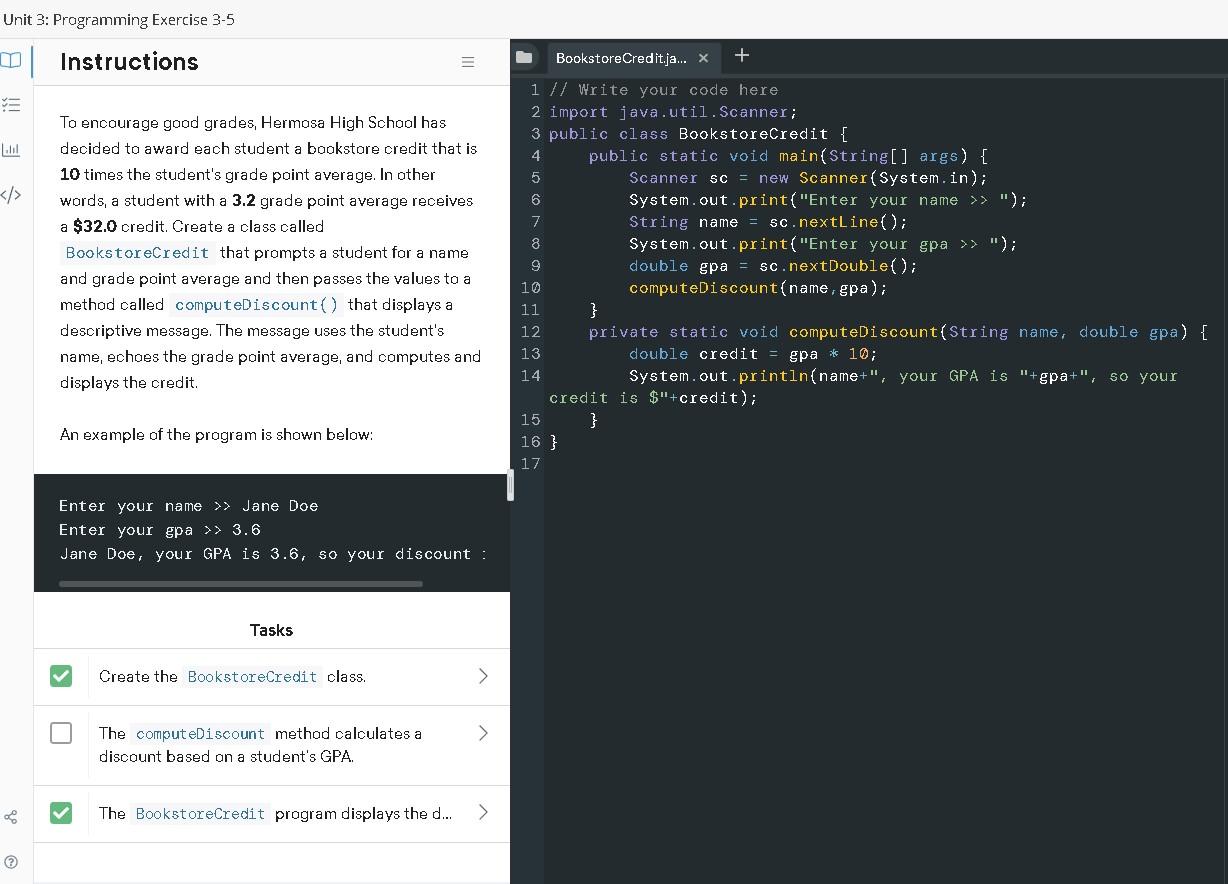The height and width of the screenshot is (884, 1228).
Task: Click the example output line Enter your gpa
Action: [x=160, y=530]
